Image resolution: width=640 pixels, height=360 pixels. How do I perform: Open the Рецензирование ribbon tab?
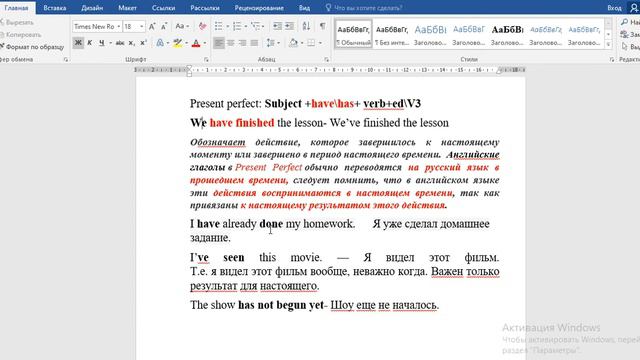pos(259,8)
